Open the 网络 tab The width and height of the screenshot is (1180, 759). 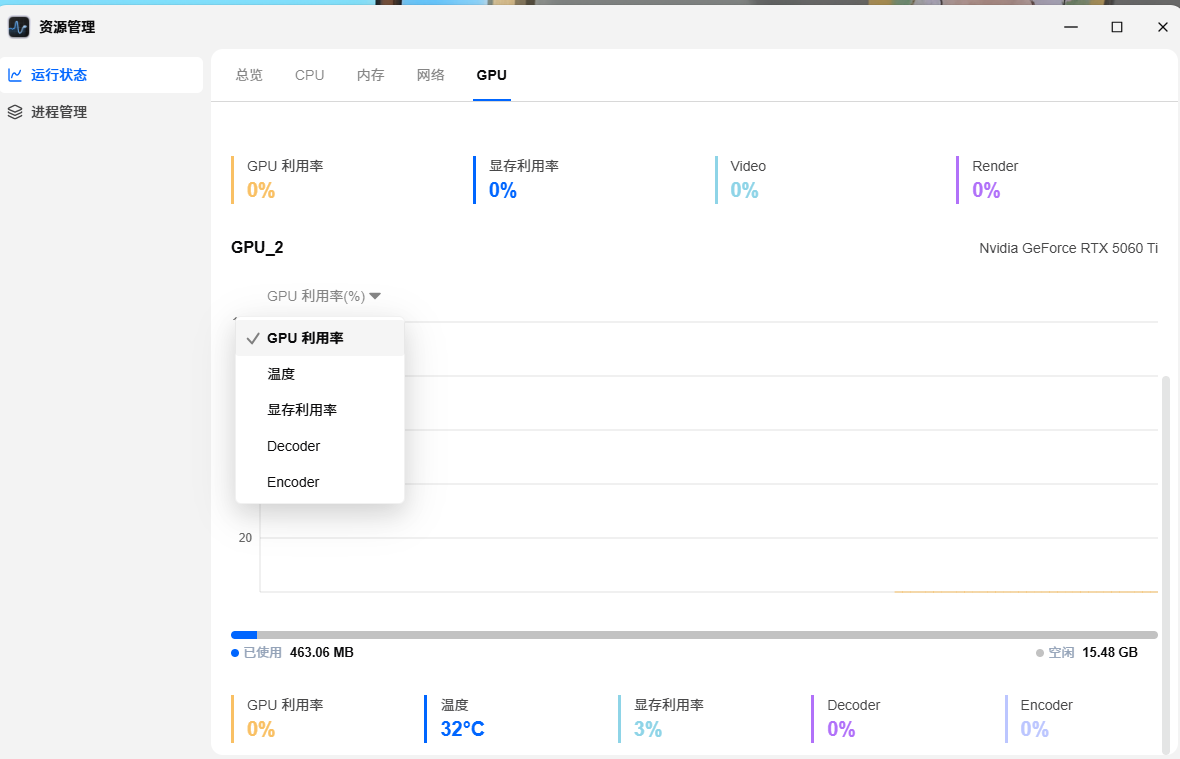click(x=430, y=75)
